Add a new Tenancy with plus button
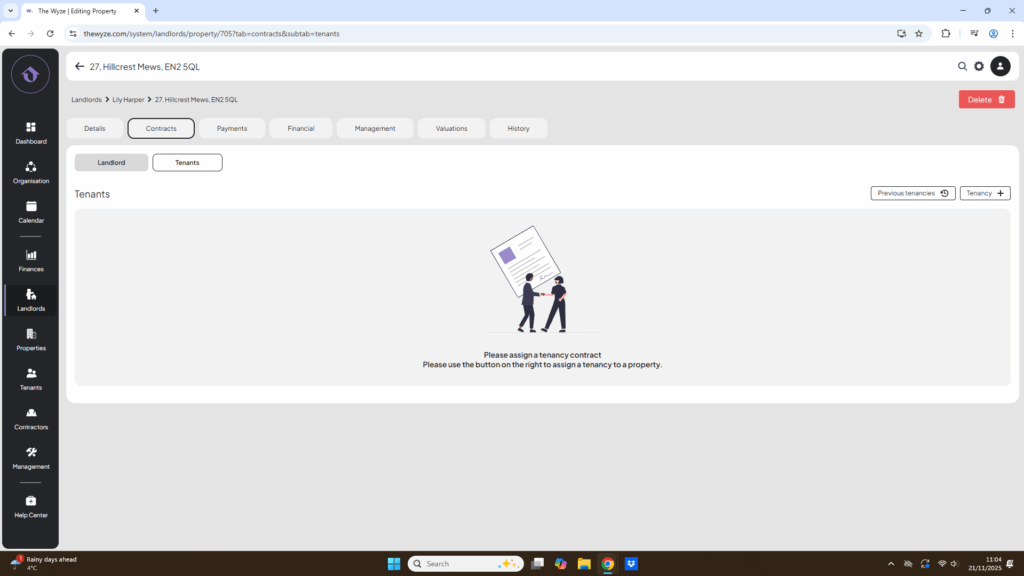 click(985, 193)
